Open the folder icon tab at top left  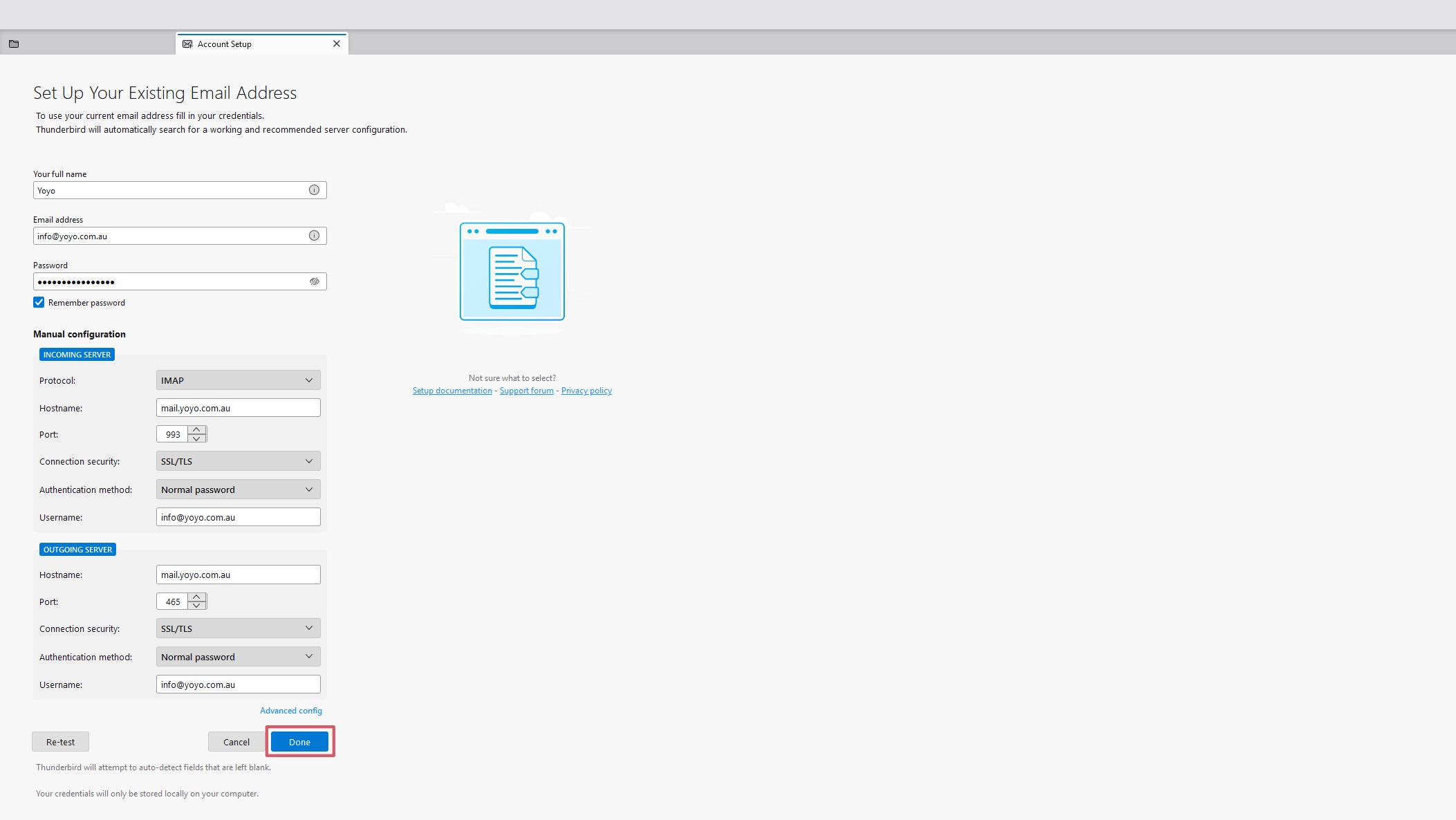14,44
